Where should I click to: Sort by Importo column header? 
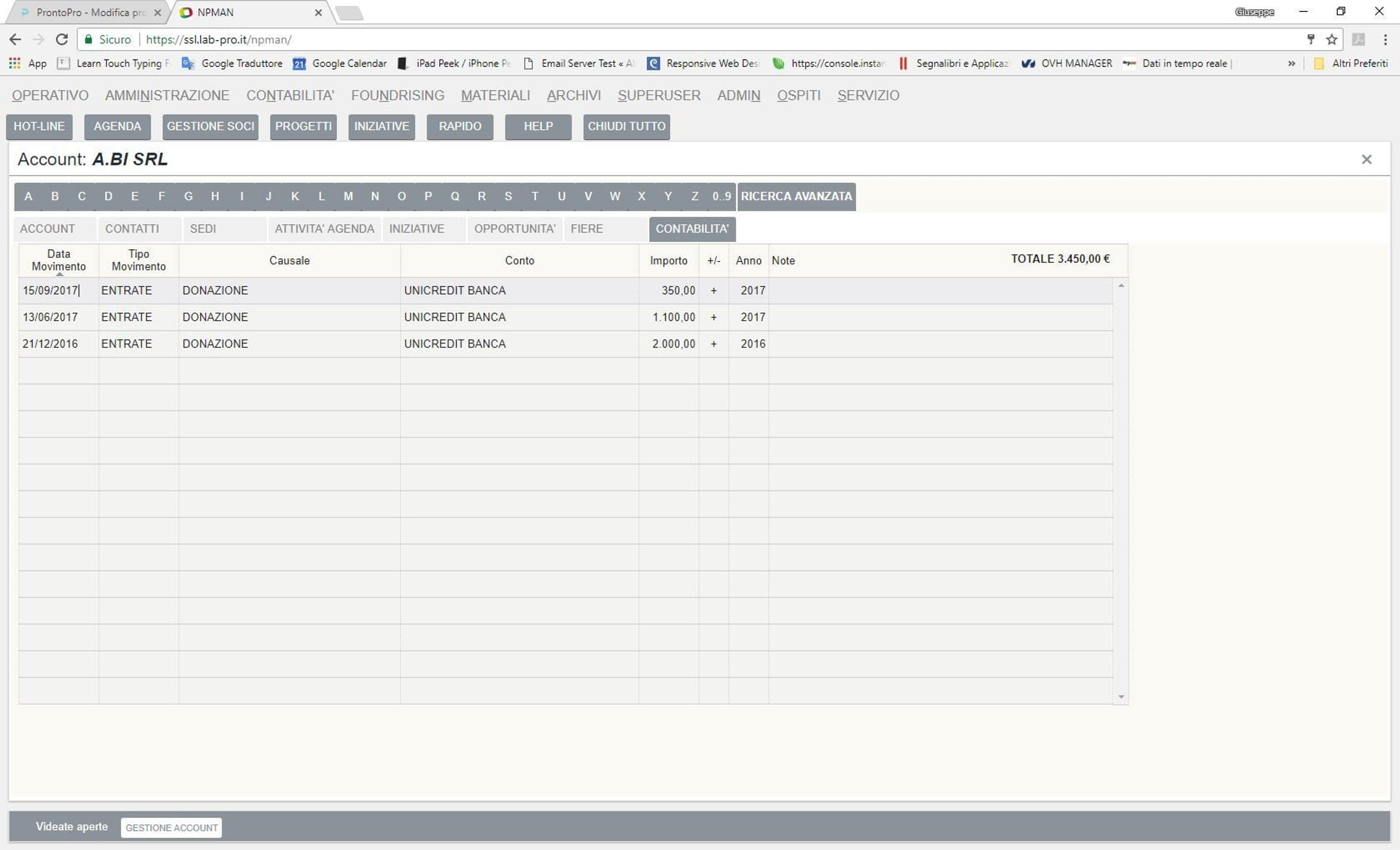click(x=668, y=260)
